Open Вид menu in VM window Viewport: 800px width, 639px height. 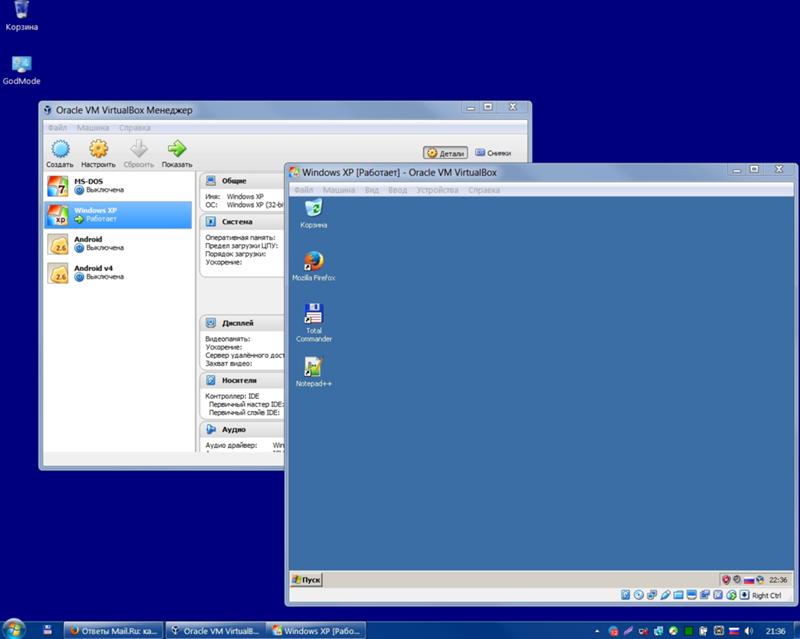point(372,190)
